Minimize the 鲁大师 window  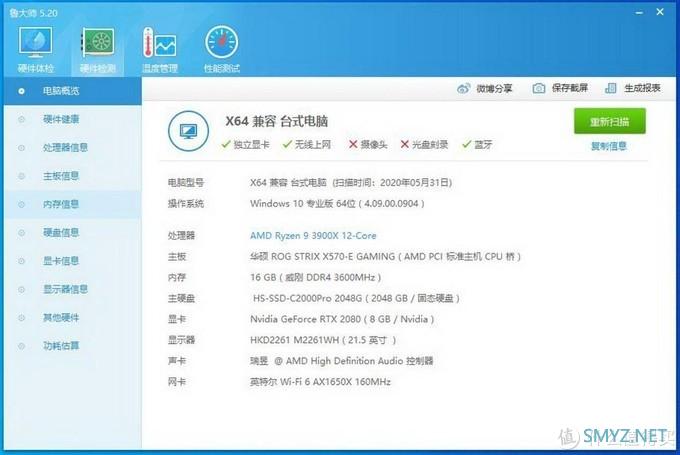tap(639, 13)
